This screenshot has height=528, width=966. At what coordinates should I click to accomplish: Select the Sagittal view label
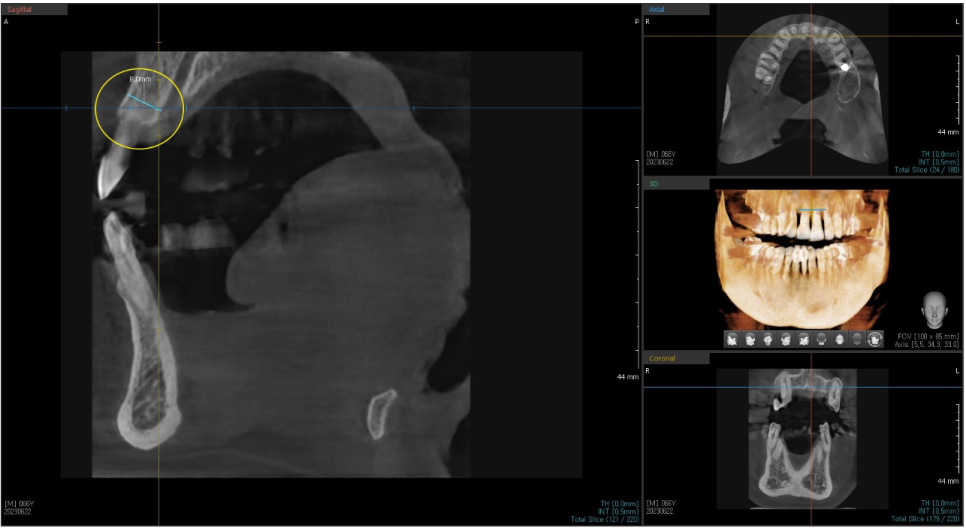(x=19, y=9)
